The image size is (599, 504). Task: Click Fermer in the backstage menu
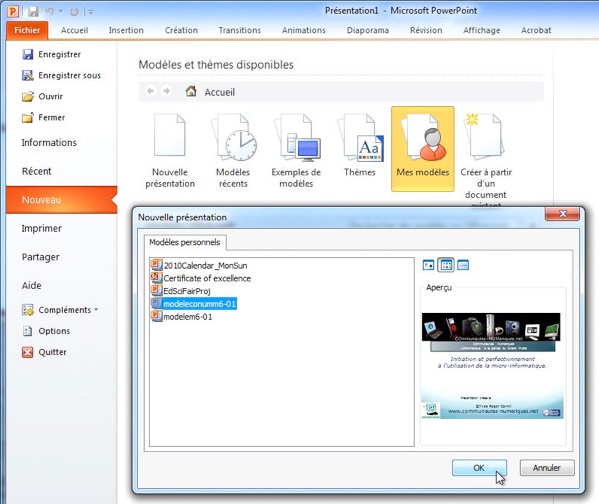pyautogui.click(x=44, y=117)
